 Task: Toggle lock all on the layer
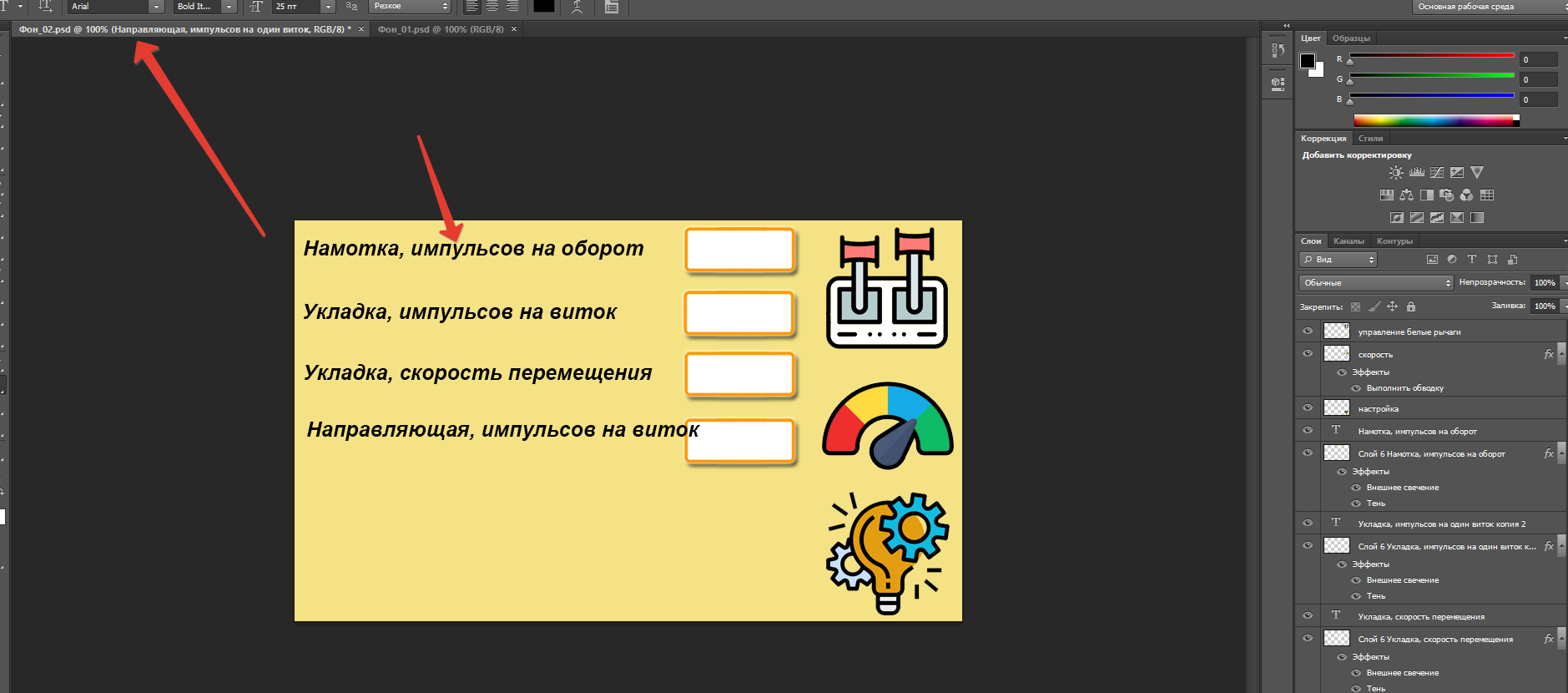1411,306
